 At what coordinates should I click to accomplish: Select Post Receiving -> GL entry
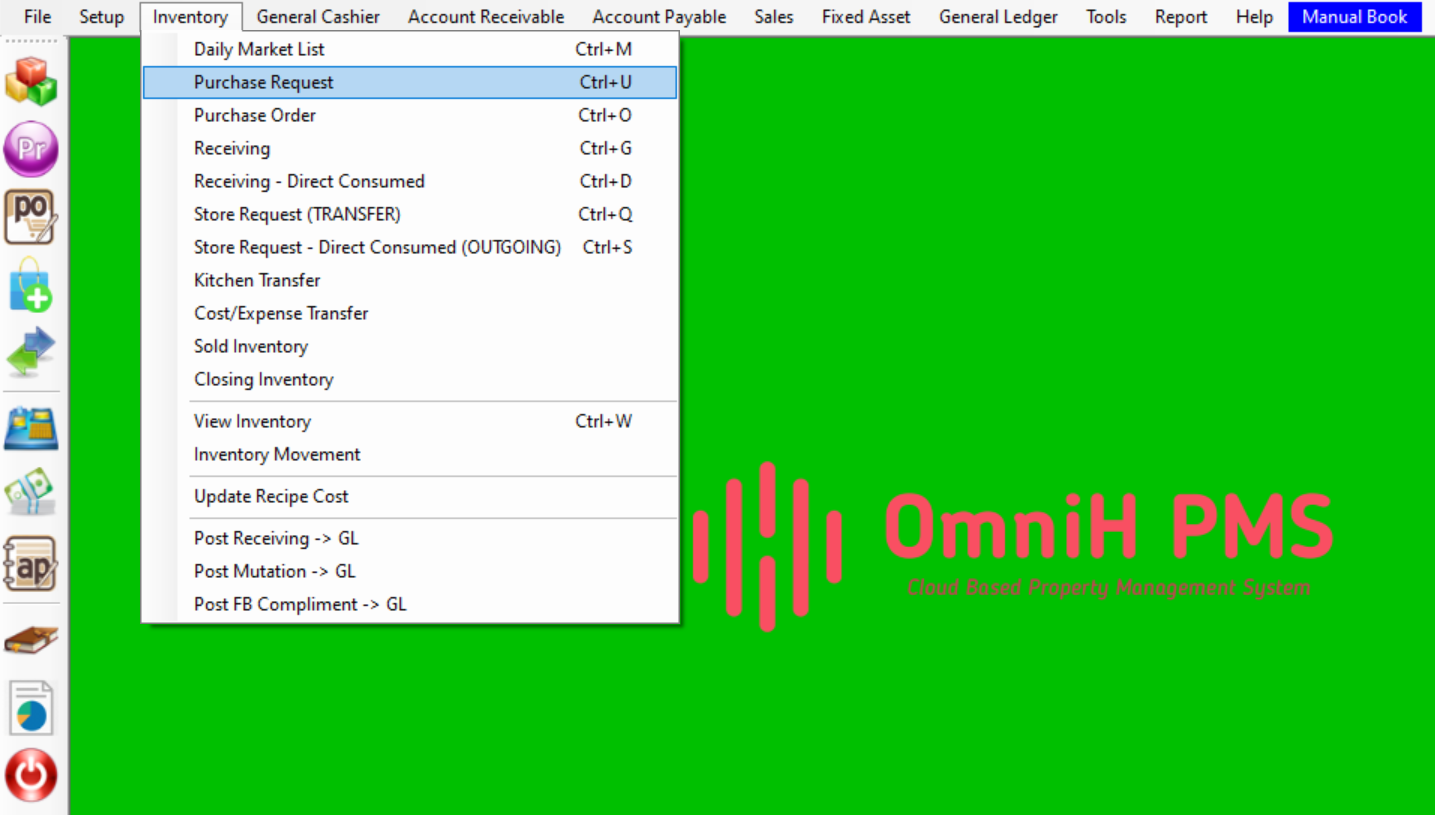click(410, 538)
